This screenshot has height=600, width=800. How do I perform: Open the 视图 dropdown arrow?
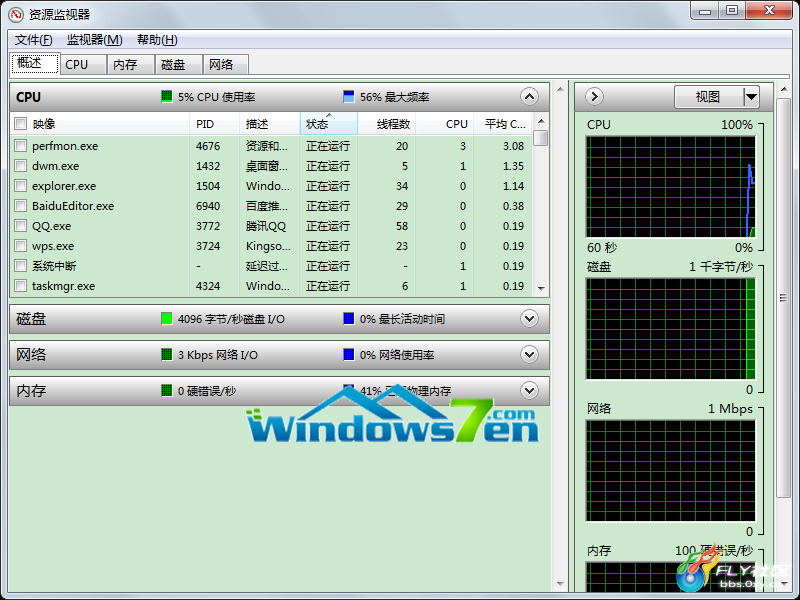751,96
